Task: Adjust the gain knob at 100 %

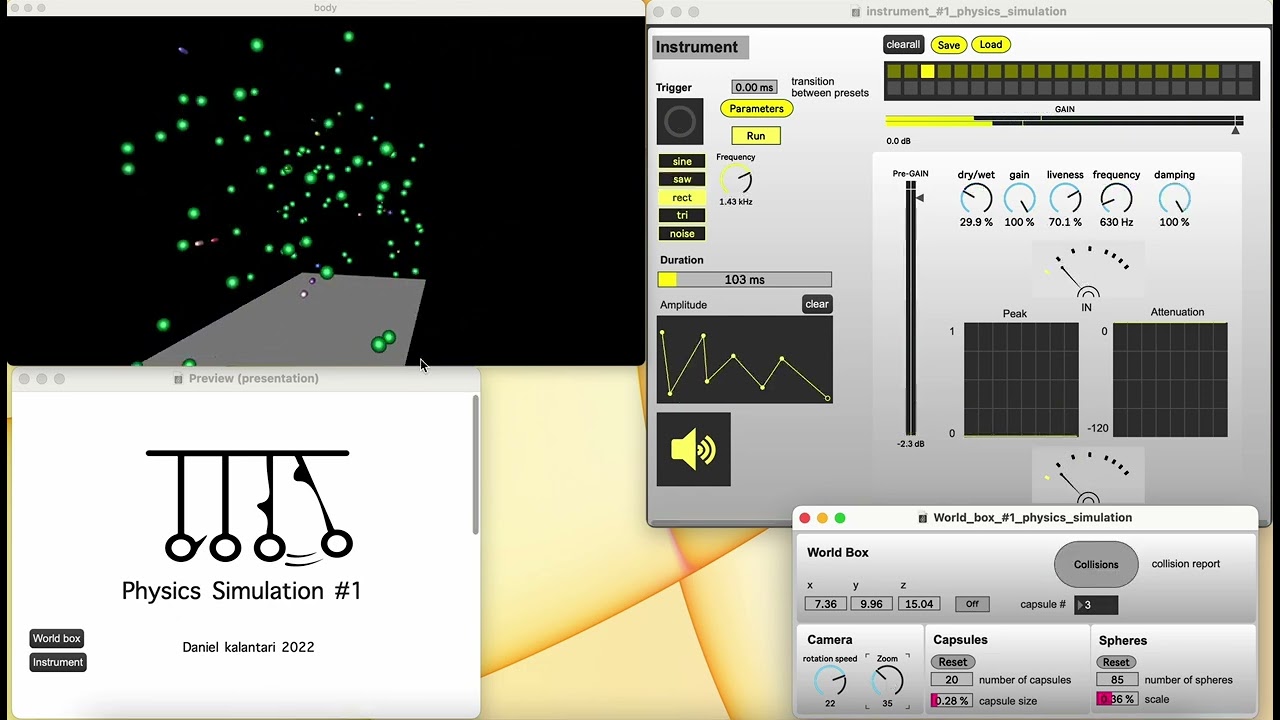Action: click(x=1019, y=199)
